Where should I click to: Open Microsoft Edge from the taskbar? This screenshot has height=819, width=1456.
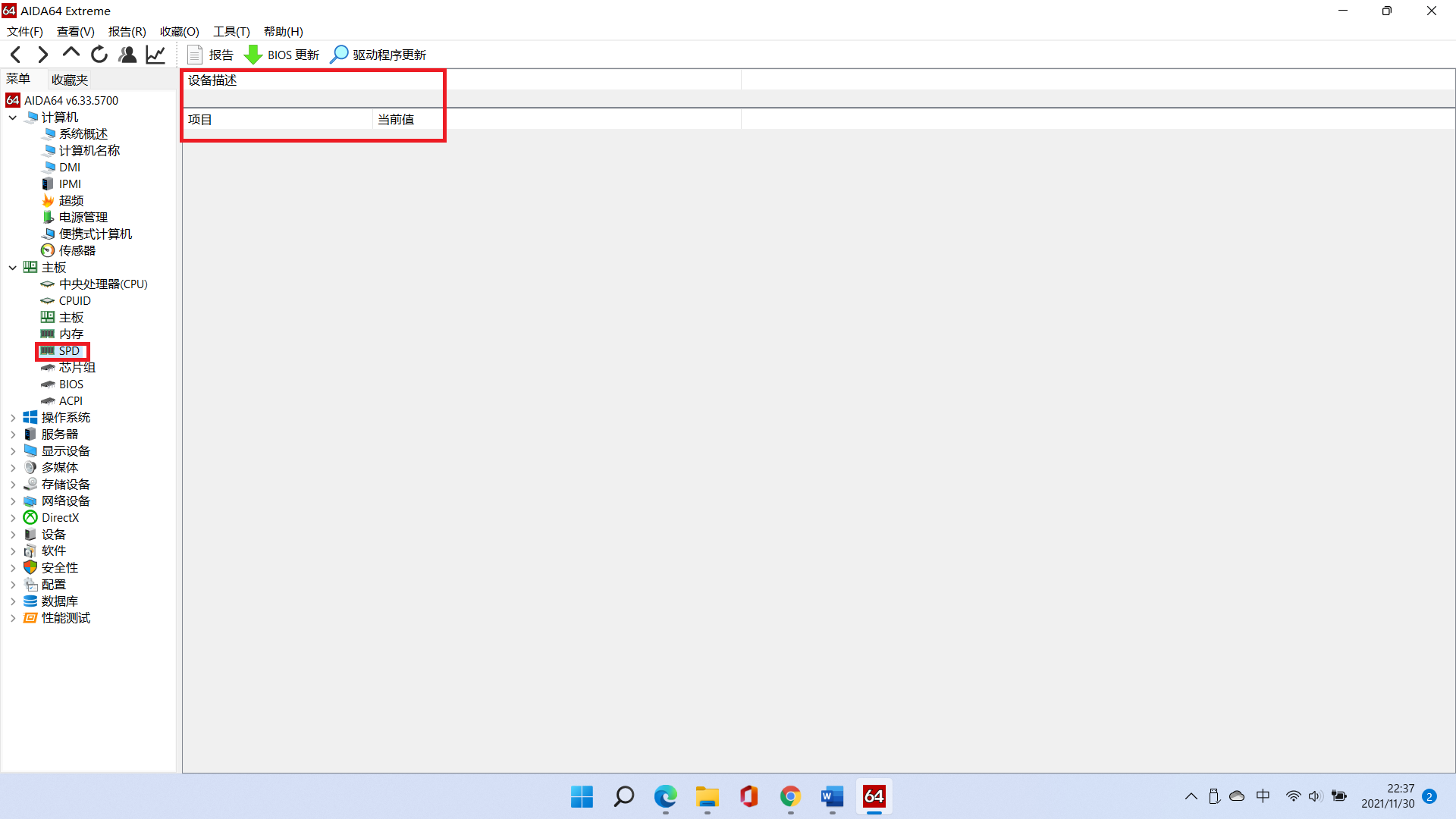point(665,797)
